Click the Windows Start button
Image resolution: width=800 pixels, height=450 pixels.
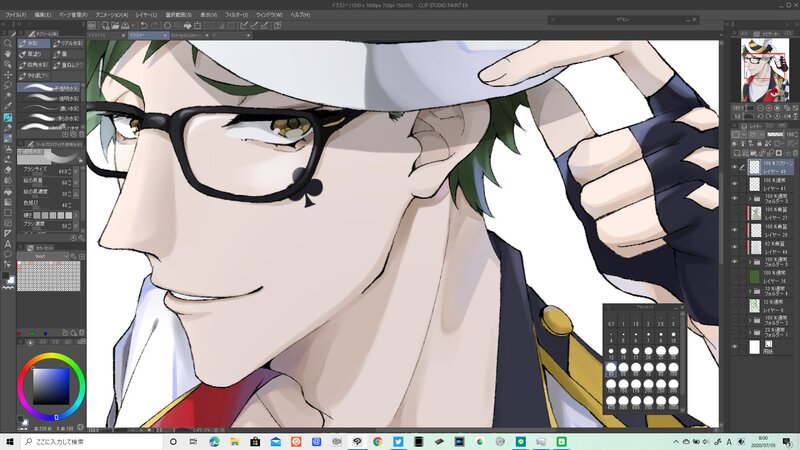[x=10, y=441]
